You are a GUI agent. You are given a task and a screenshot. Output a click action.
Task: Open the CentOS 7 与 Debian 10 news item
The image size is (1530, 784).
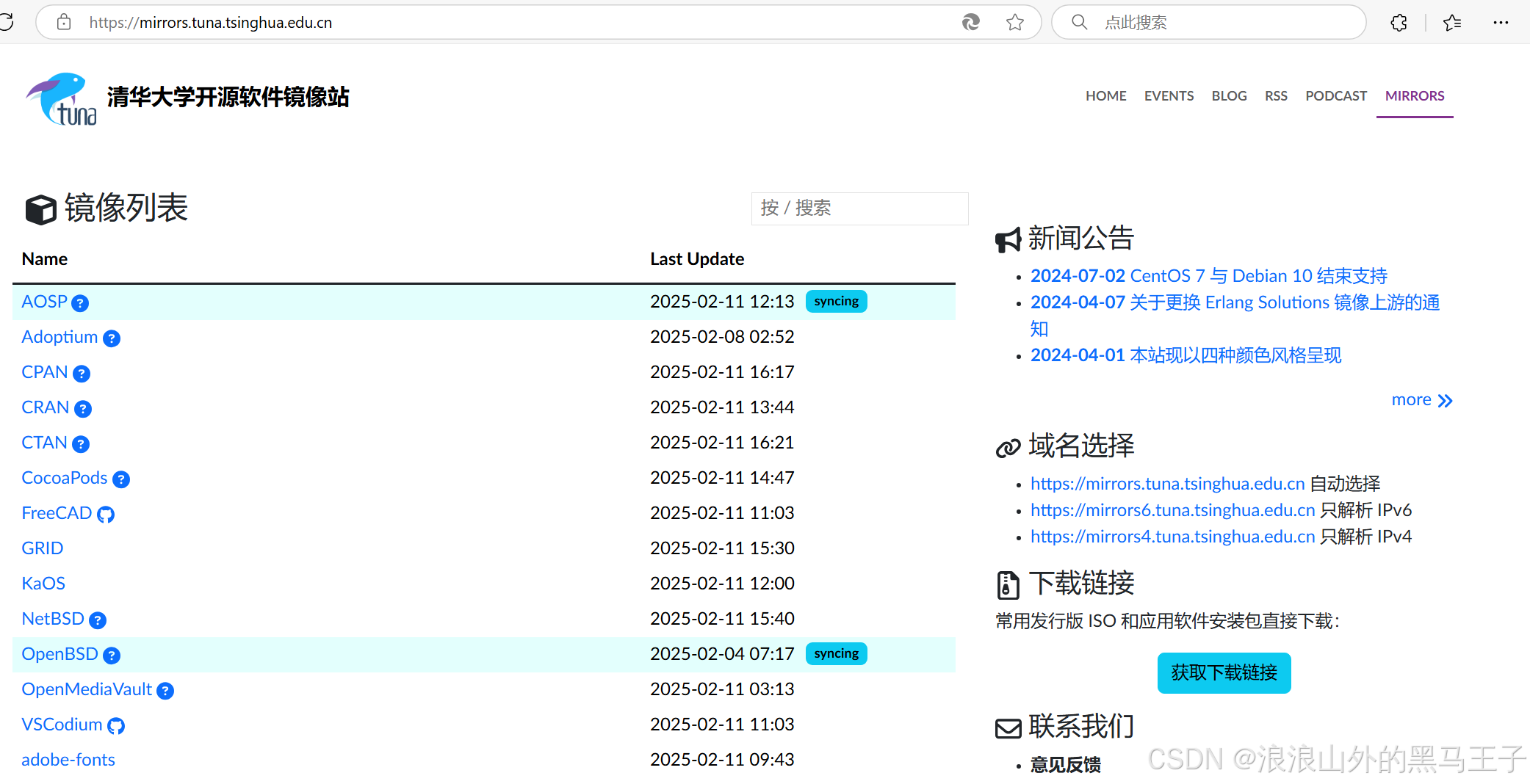(x=1209, y=276)
